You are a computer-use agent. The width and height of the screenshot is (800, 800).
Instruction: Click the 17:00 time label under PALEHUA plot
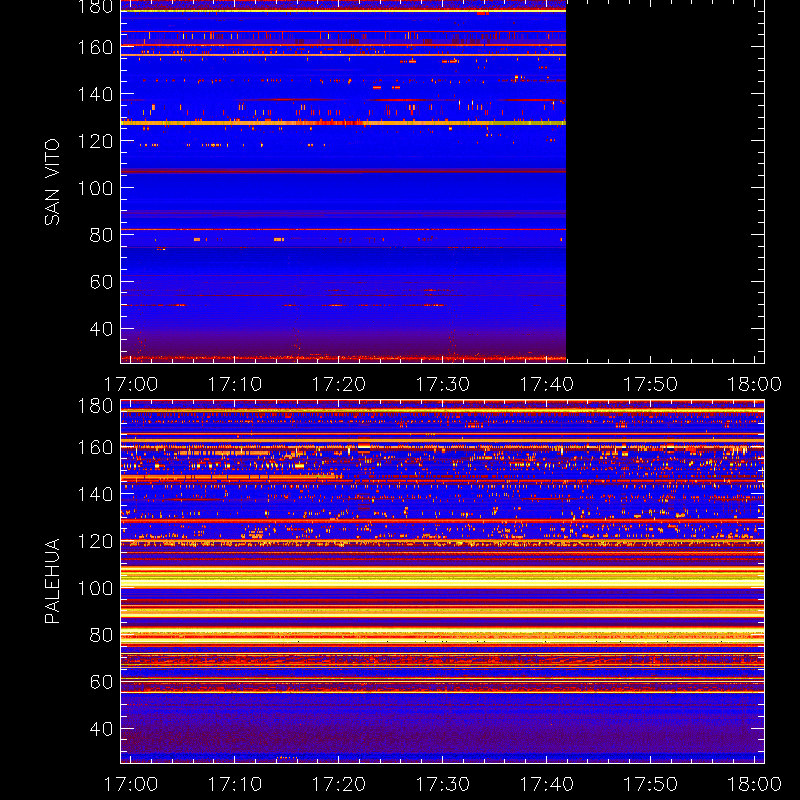click(x=131, y=784)
